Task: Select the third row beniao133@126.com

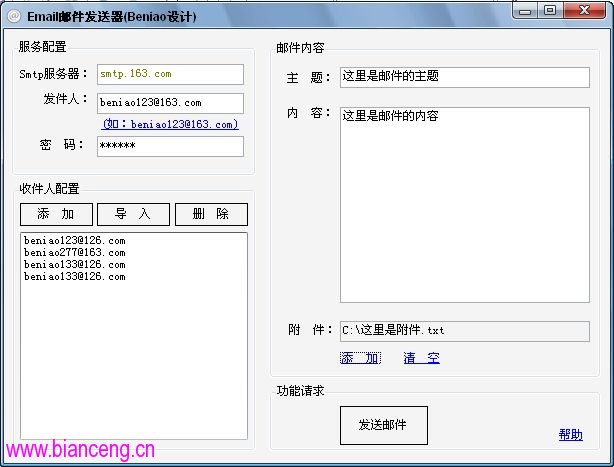Action: tap(75, 265)
